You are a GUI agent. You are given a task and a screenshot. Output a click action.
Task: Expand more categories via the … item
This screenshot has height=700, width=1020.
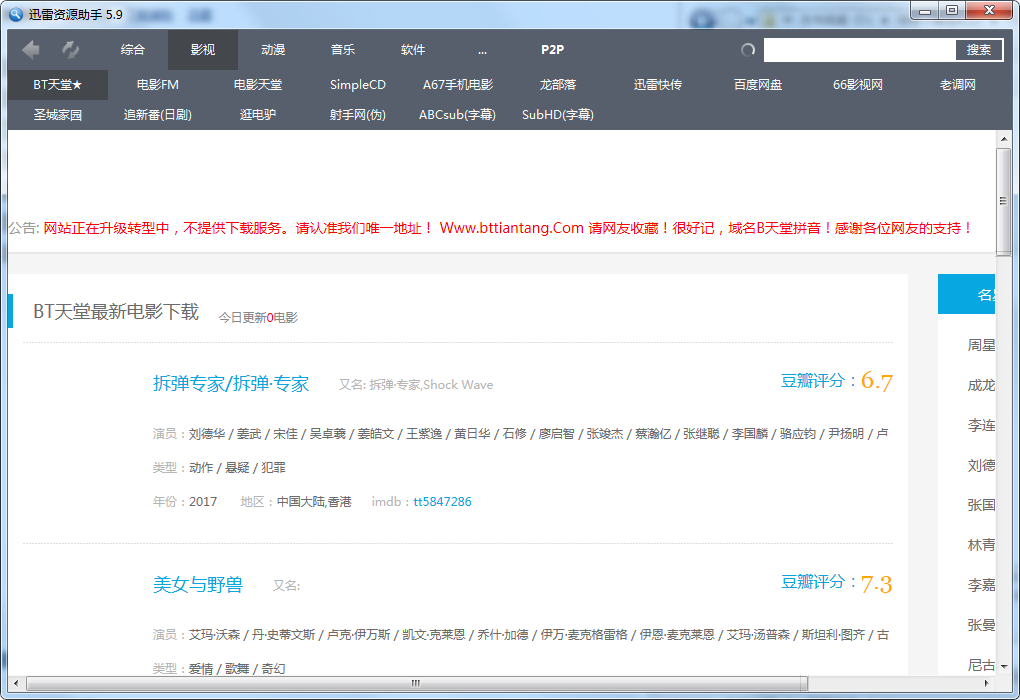(483, 50)
